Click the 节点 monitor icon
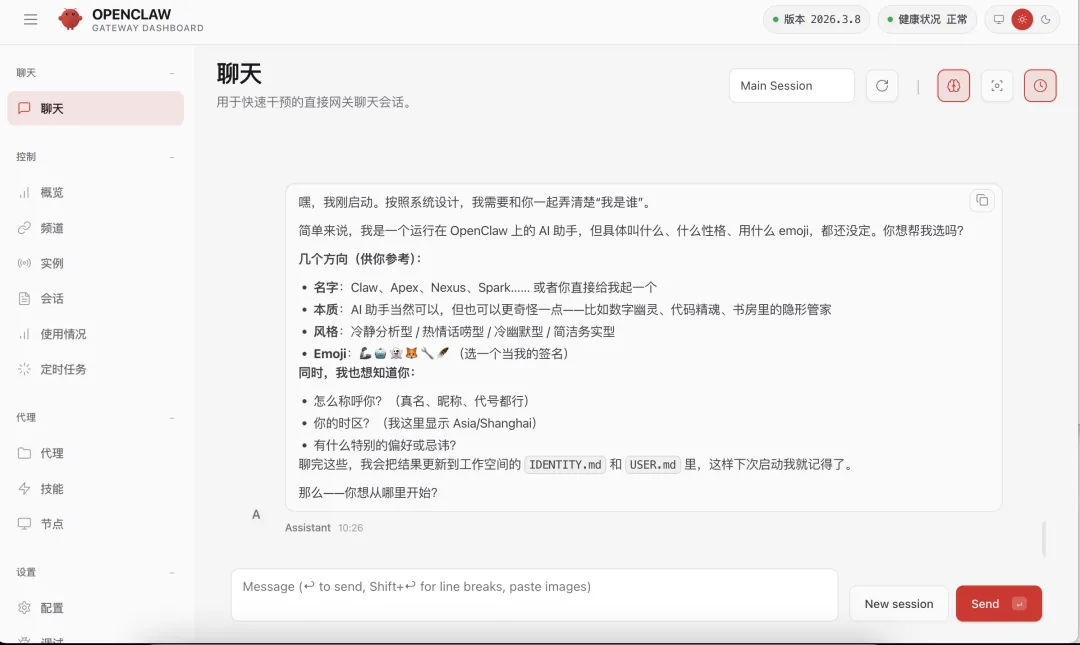 [x=24, y=524]
